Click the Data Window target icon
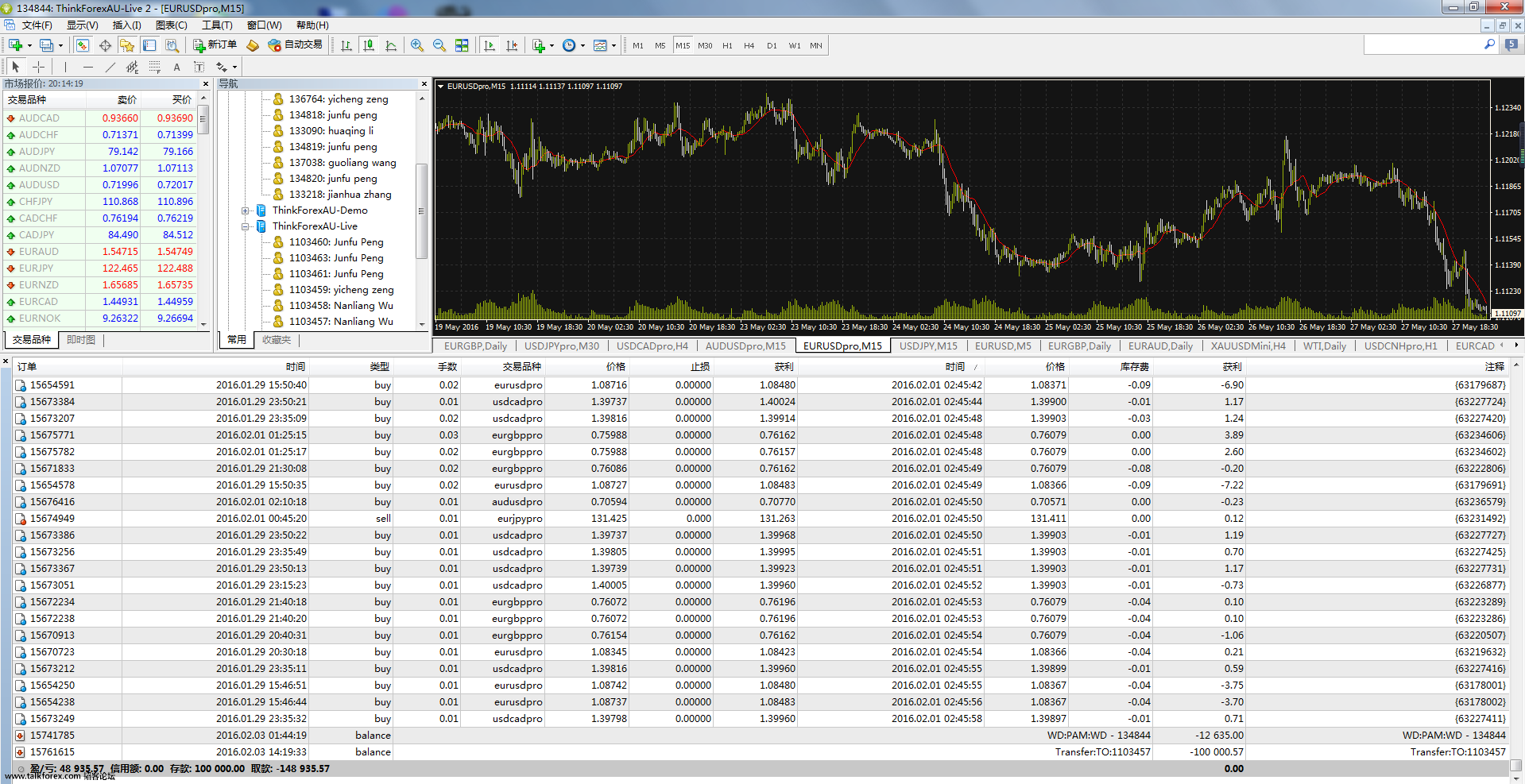The width and height of the screenshot is (1525, 784). coord(105,45)
